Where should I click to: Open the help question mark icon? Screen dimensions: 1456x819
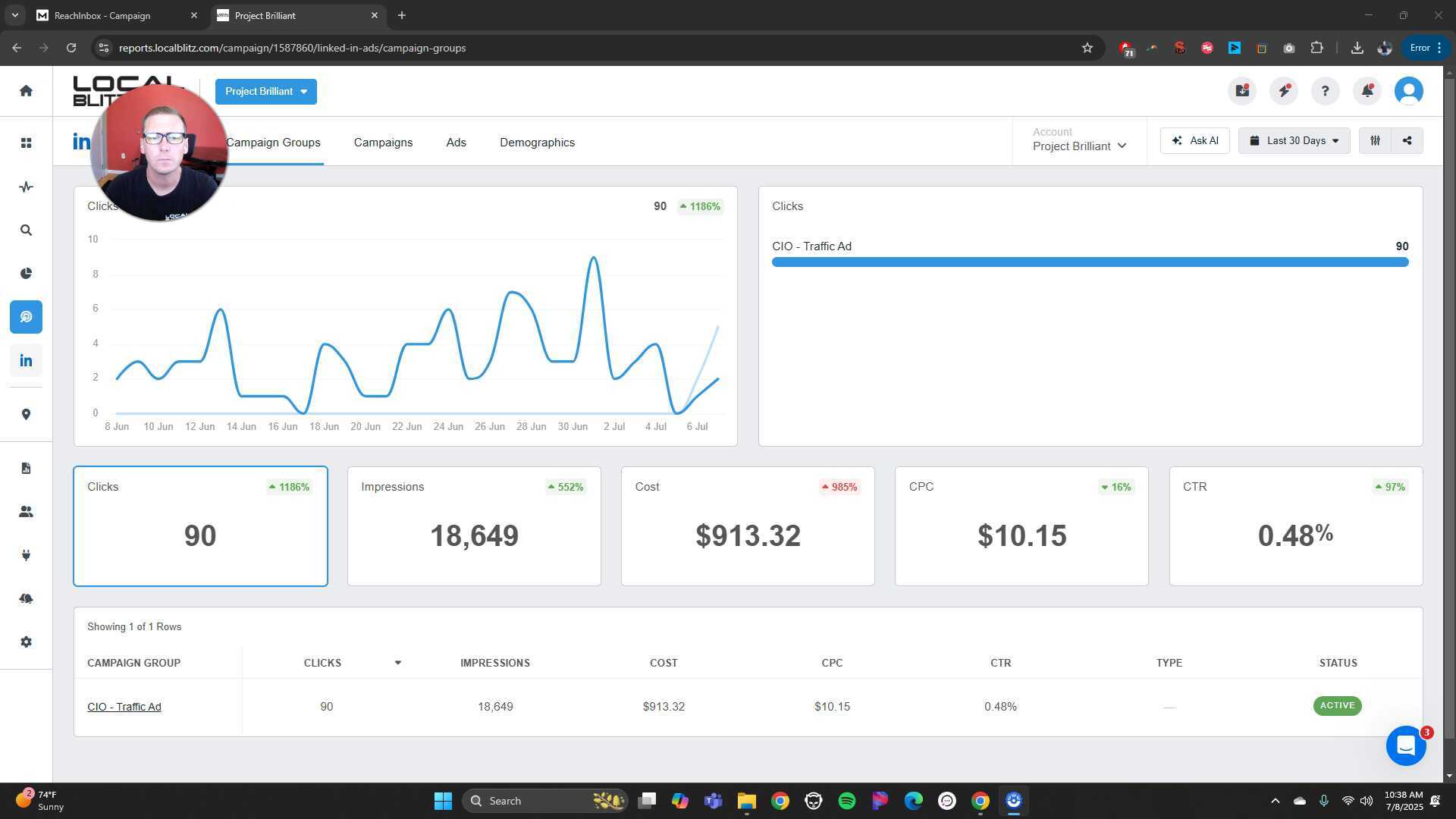coord(1325,91)
